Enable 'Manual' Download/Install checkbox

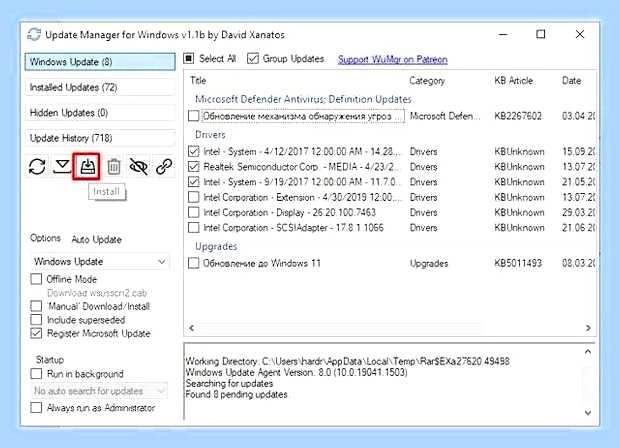pos(36,306)
